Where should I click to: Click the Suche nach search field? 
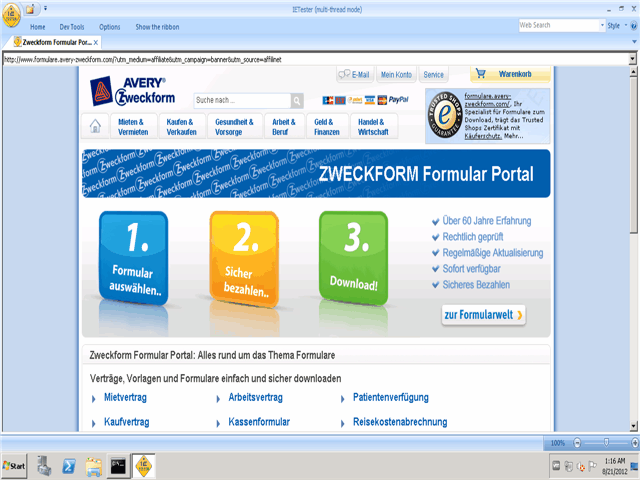click(x=242, y=100)
